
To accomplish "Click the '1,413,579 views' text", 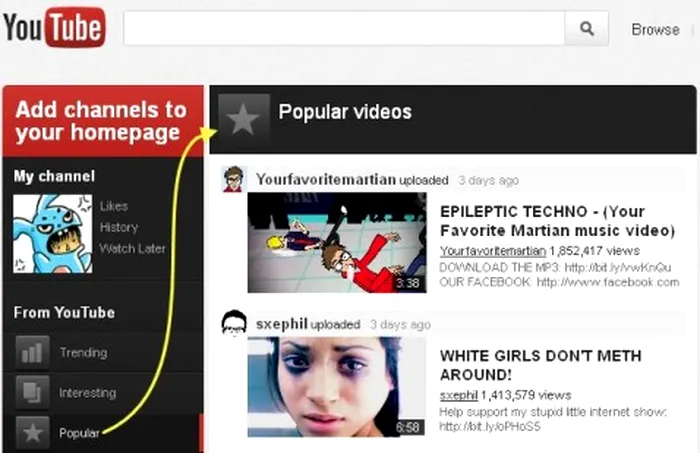I will (526, 395).
